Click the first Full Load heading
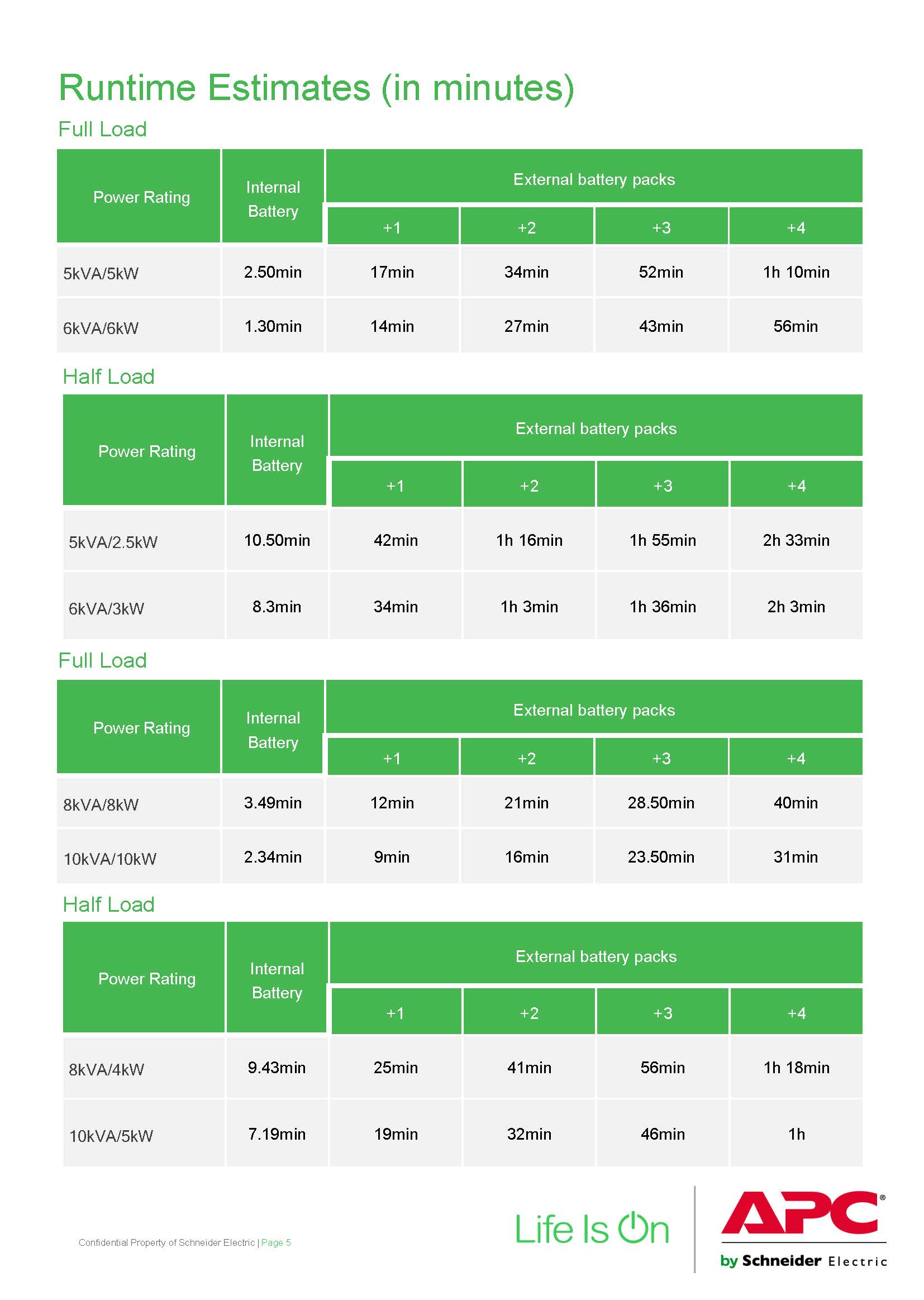 coord(102,129)
